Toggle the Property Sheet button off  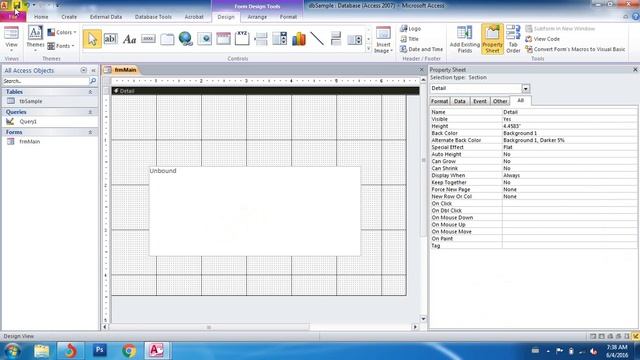tap(492, 39)
